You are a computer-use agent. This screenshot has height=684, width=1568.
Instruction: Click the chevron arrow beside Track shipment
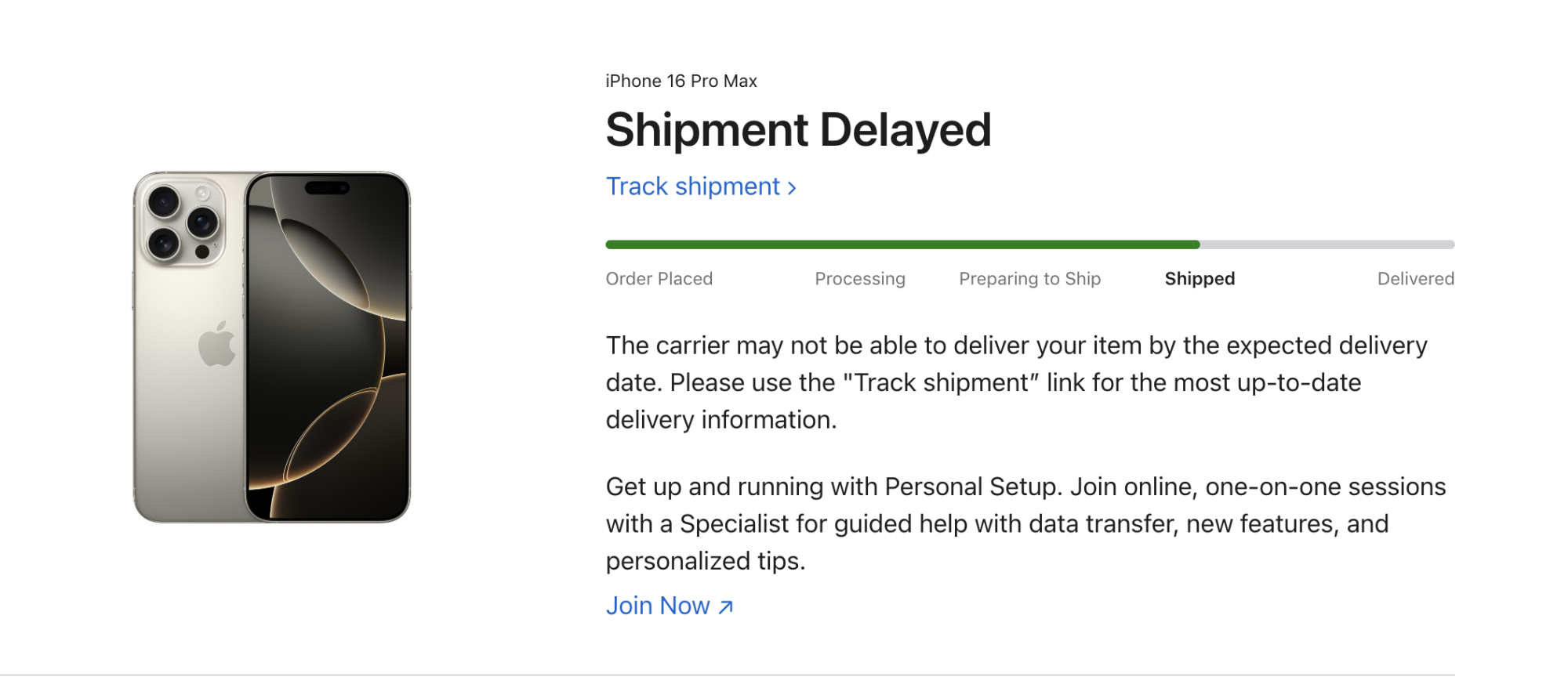click(x=792, y=188)
